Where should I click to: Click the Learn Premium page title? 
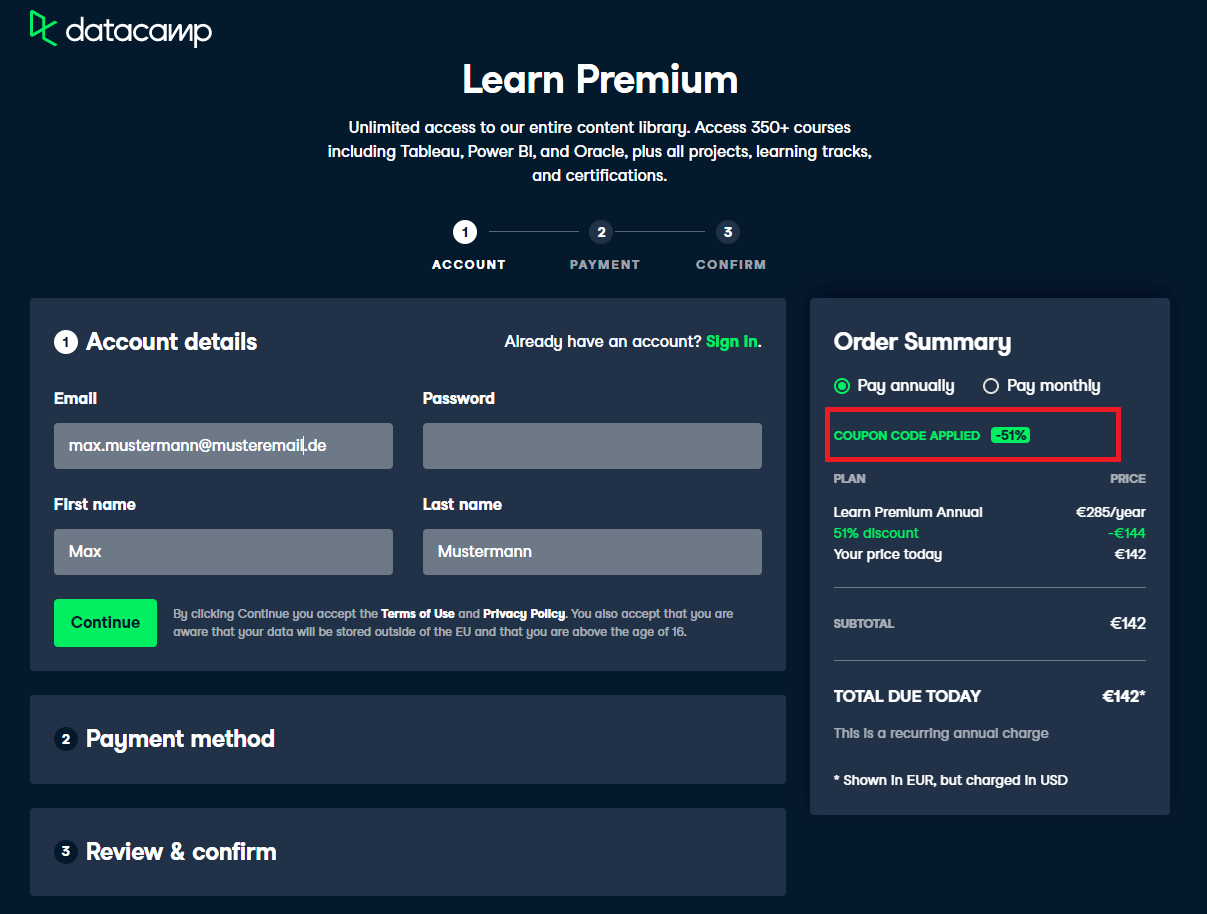600,79
